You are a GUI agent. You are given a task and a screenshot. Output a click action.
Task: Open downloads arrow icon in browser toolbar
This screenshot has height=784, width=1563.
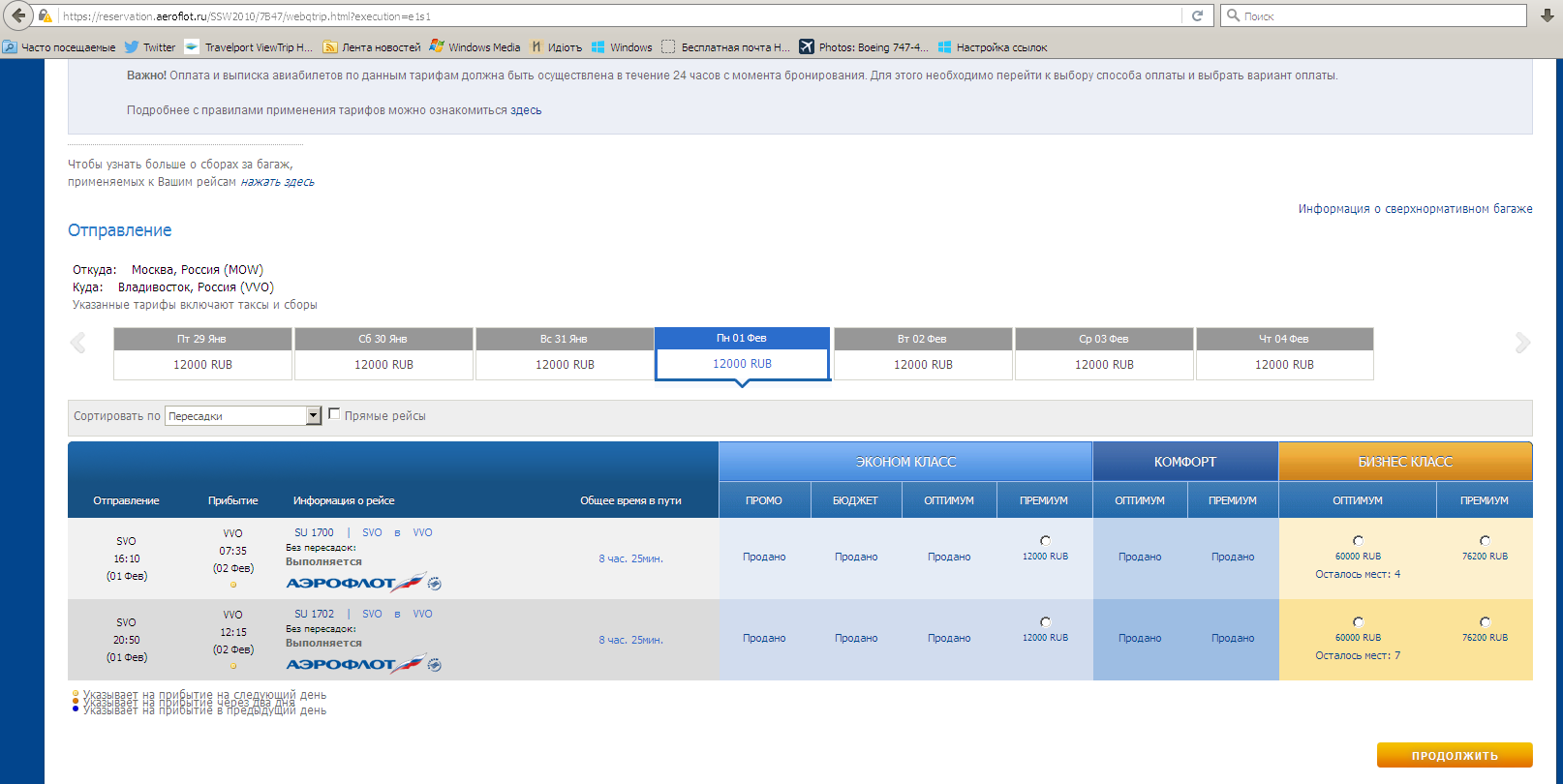pyautogui.click(x=1548, y=15)
